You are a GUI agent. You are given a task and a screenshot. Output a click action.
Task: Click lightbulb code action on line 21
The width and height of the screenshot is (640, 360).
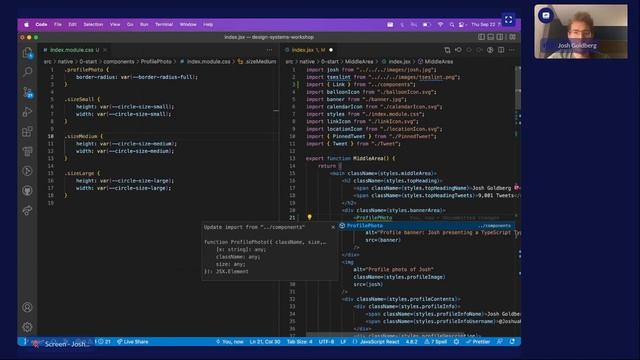pos(309,217)
